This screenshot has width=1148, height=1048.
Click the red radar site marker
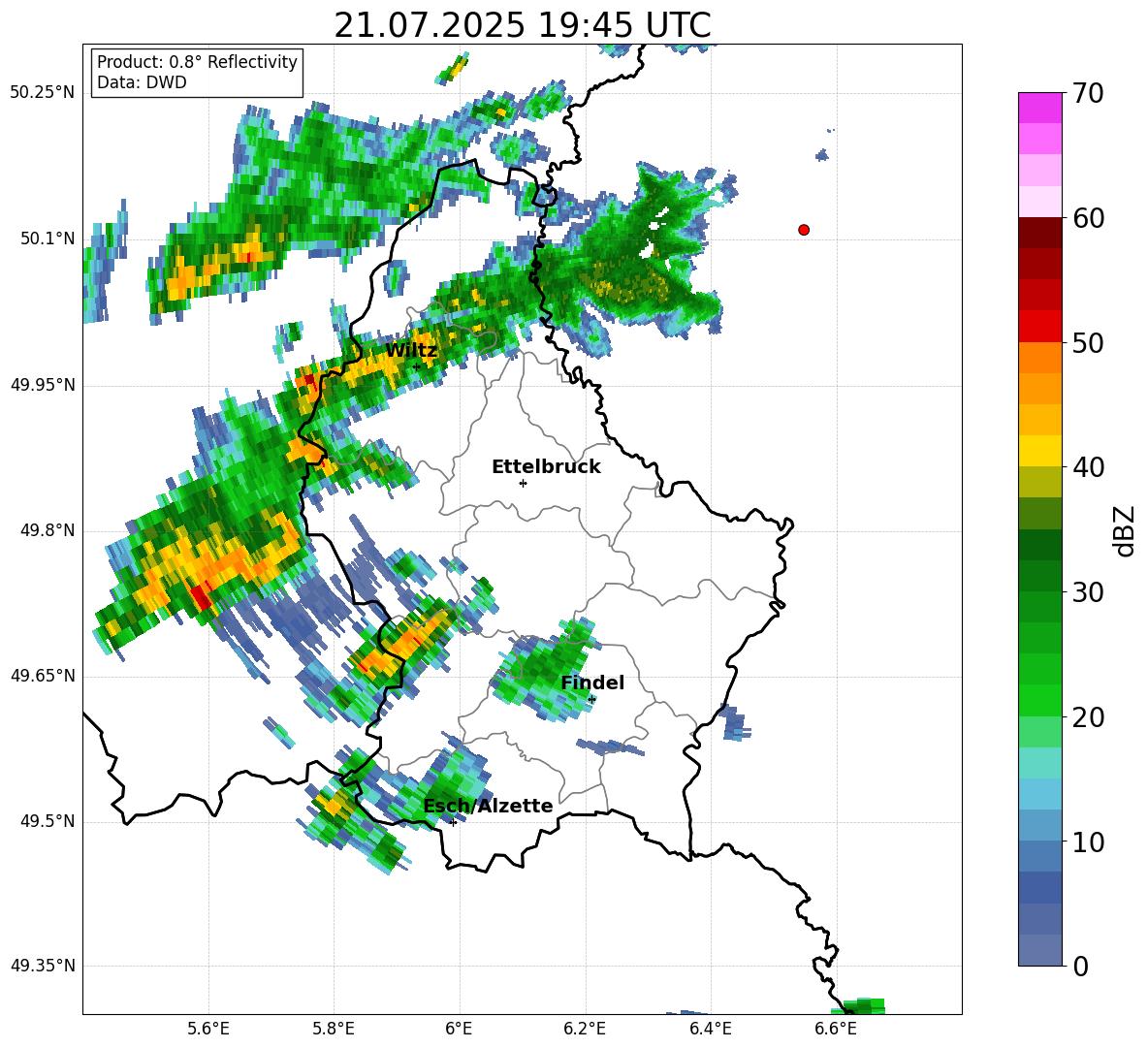point(804,230)
